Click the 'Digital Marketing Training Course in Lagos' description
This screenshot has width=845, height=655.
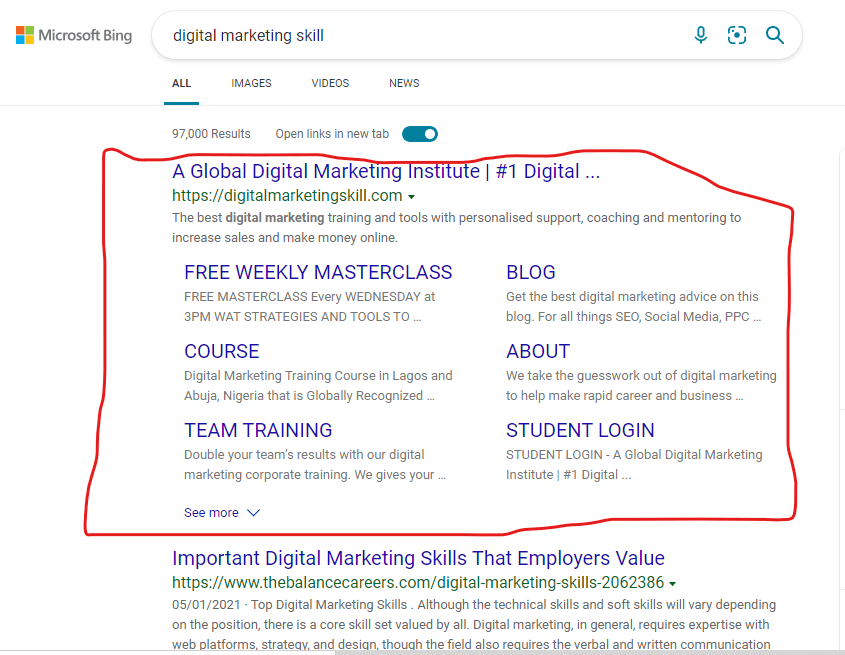point(318,385)
